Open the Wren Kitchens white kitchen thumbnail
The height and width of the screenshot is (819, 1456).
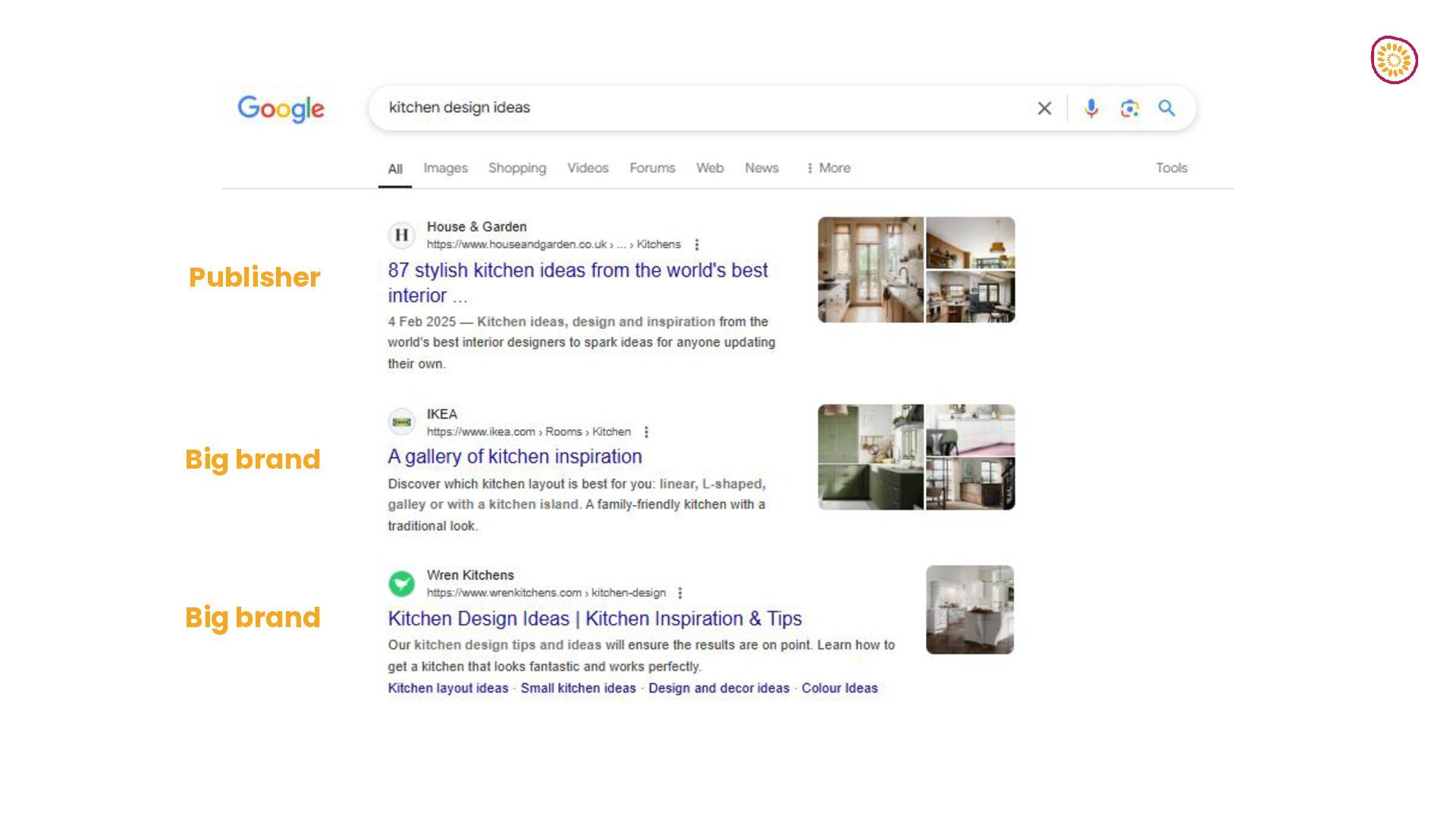click(970, 610)
